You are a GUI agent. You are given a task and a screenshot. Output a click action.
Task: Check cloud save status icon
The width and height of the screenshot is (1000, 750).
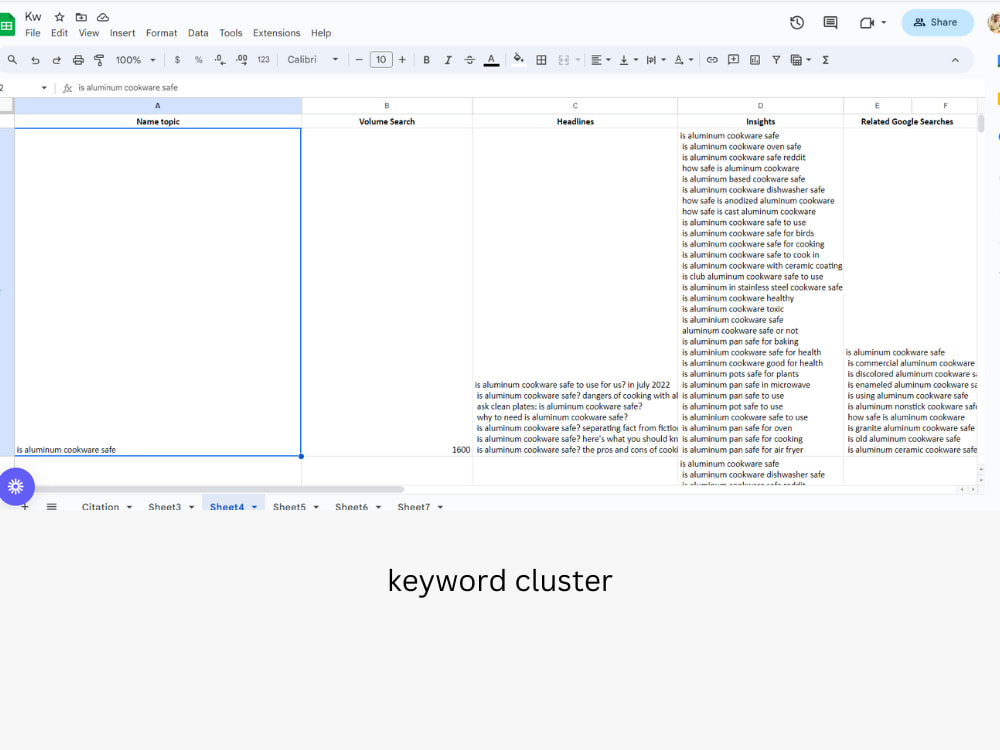[103, 17]
